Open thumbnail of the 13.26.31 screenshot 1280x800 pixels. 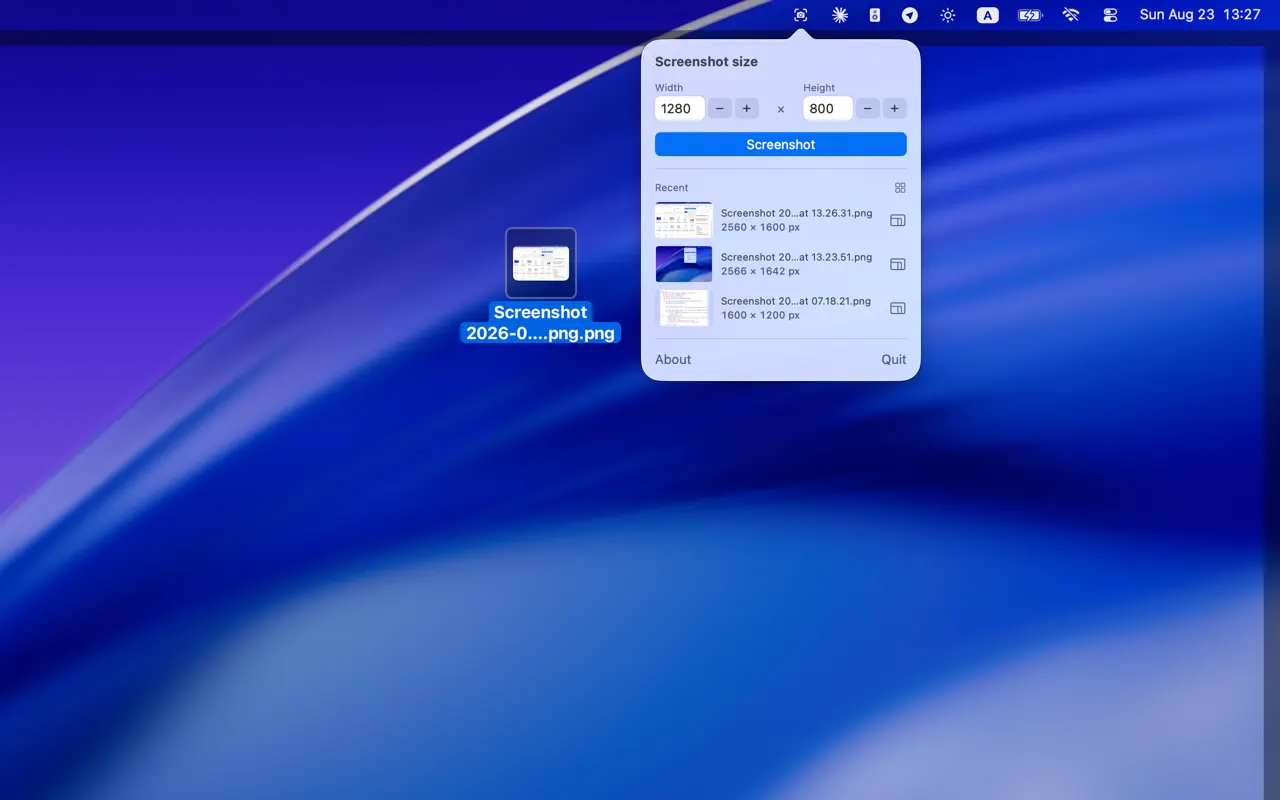click(684, 220)
